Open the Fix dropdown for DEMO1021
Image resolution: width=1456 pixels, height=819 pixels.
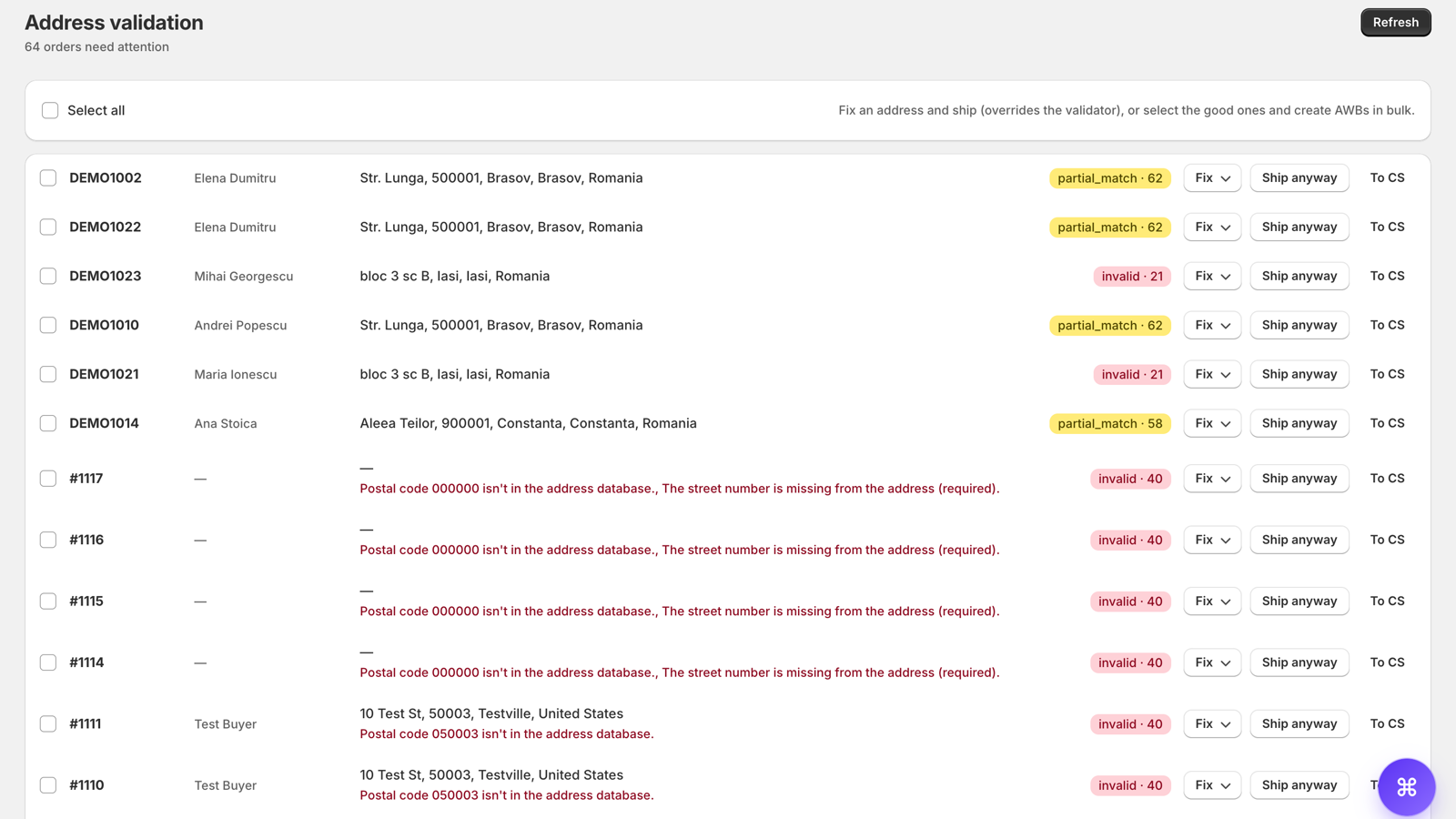coord(1212,375)
